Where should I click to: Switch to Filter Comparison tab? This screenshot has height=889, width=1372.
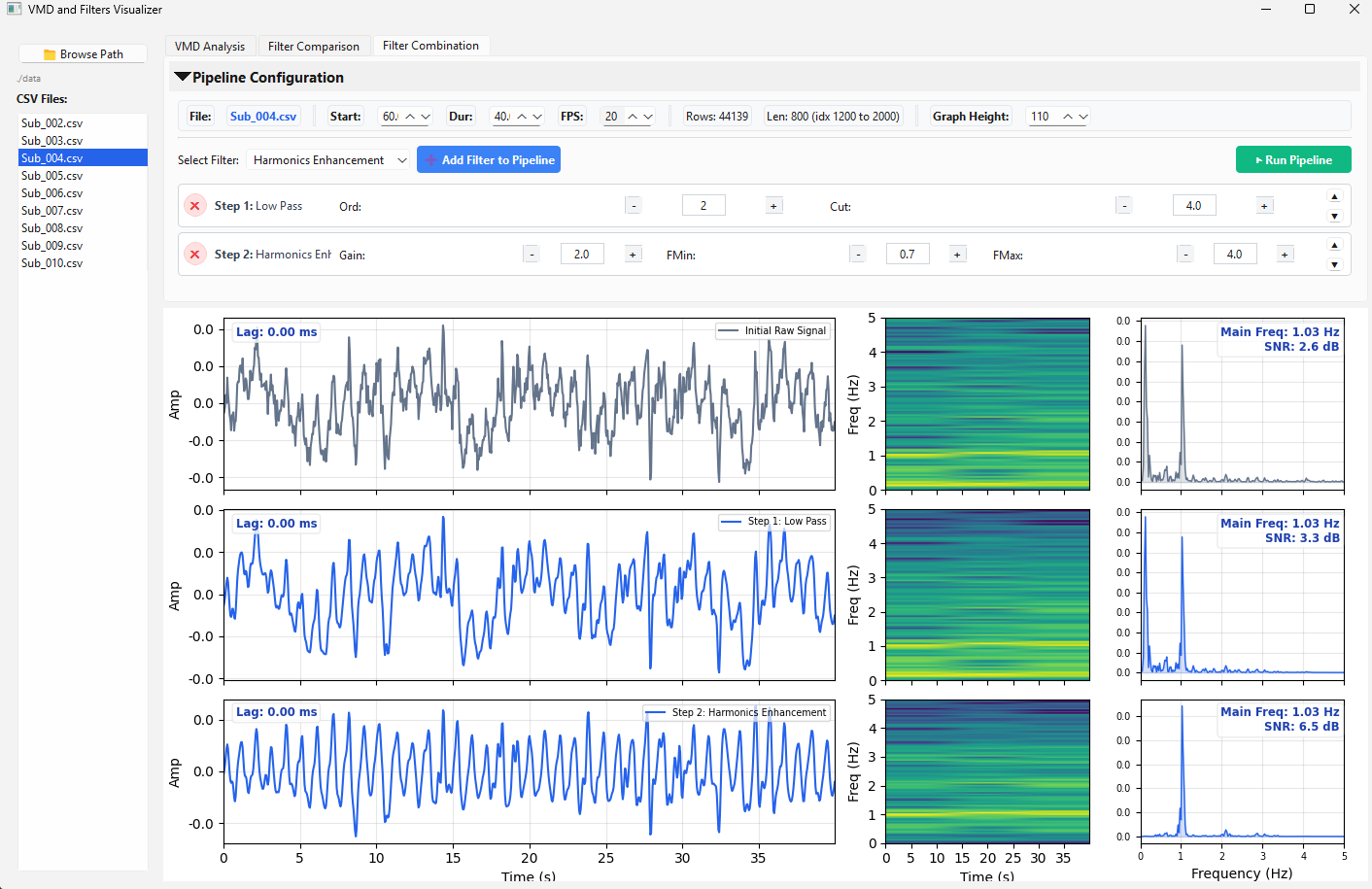click(314, 46)
